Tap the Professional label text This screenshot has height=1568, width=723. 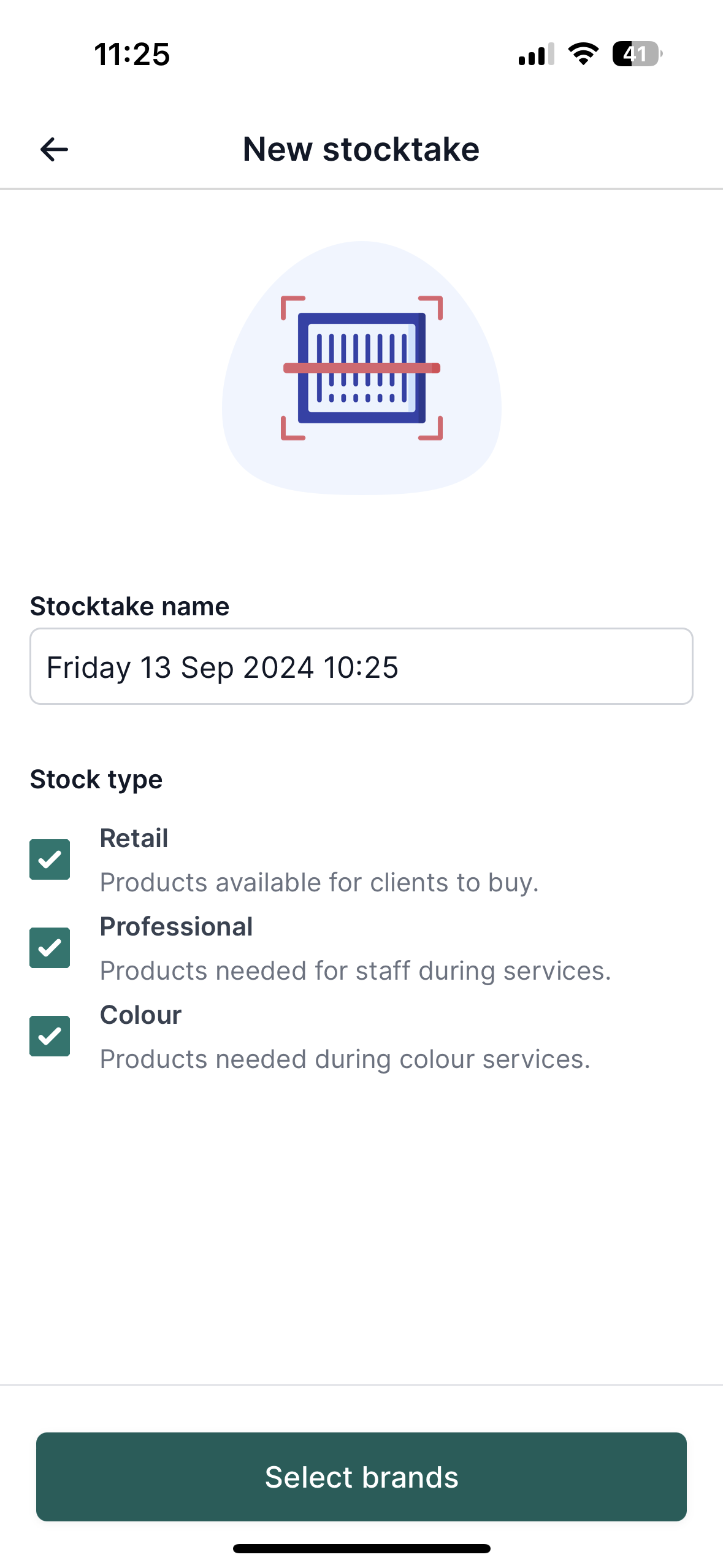point(176,926)
